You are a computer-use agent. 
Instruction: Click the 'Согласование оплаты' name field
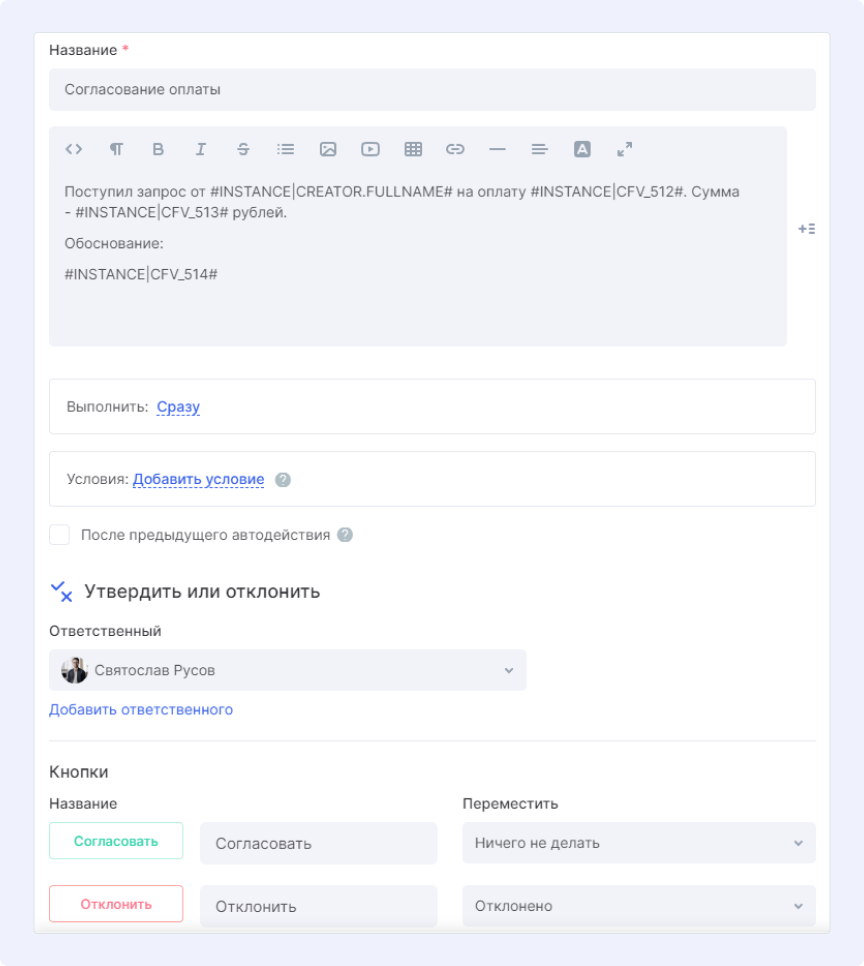click(x=432, y=90)
